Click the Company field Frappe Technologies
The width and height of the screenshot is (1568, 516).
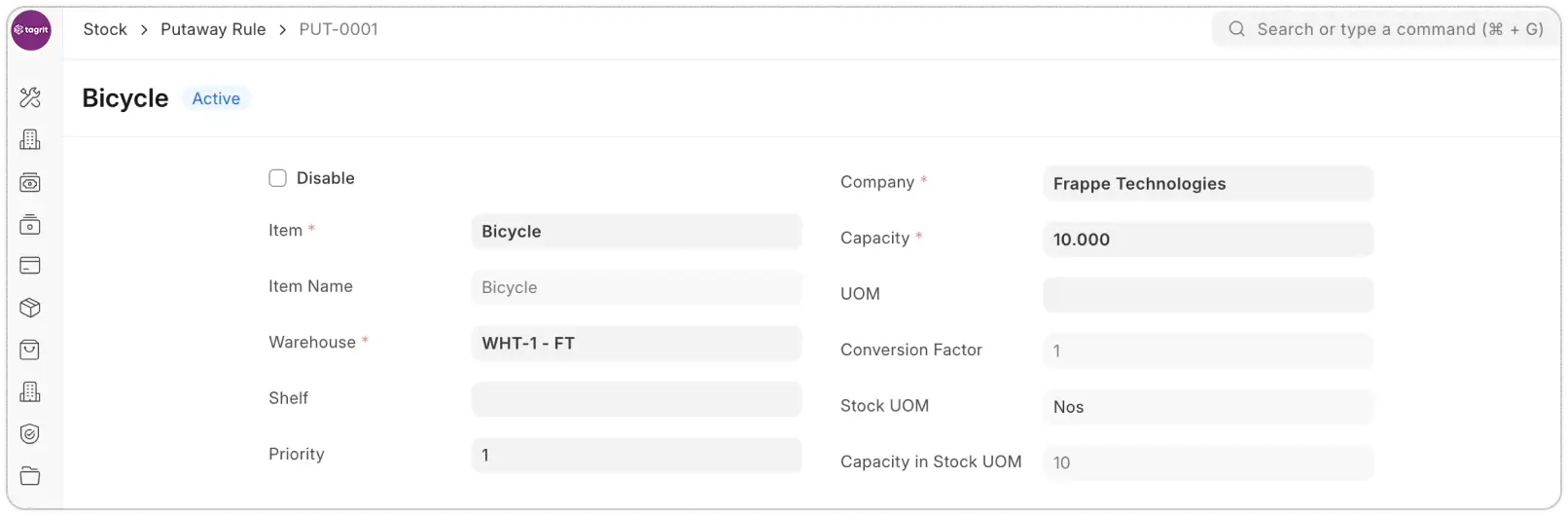pyautogui.click(x=1207, y=184)
